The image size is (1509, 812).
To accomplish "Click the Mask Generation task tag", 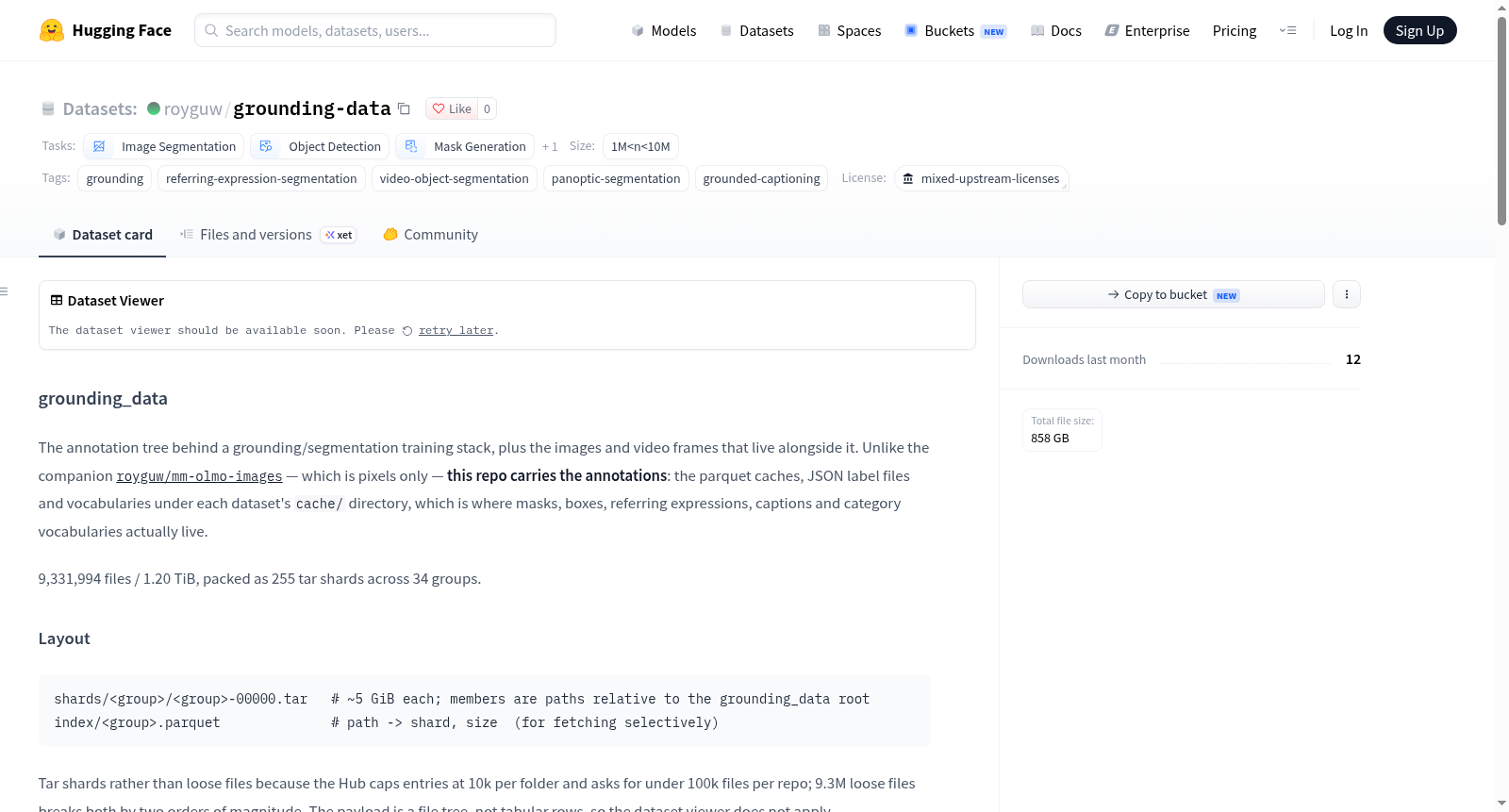I will pyautogui.click(x=465, y=146).
